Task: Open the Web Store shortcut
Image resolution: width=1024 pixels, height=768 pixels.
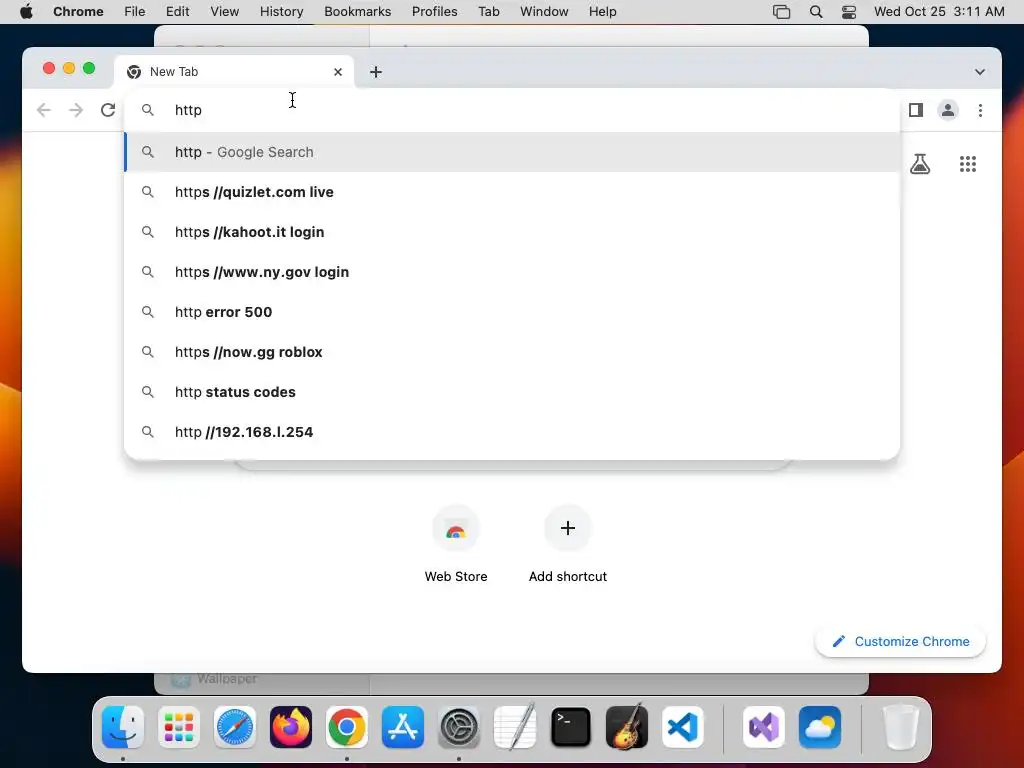Action: 456,545
